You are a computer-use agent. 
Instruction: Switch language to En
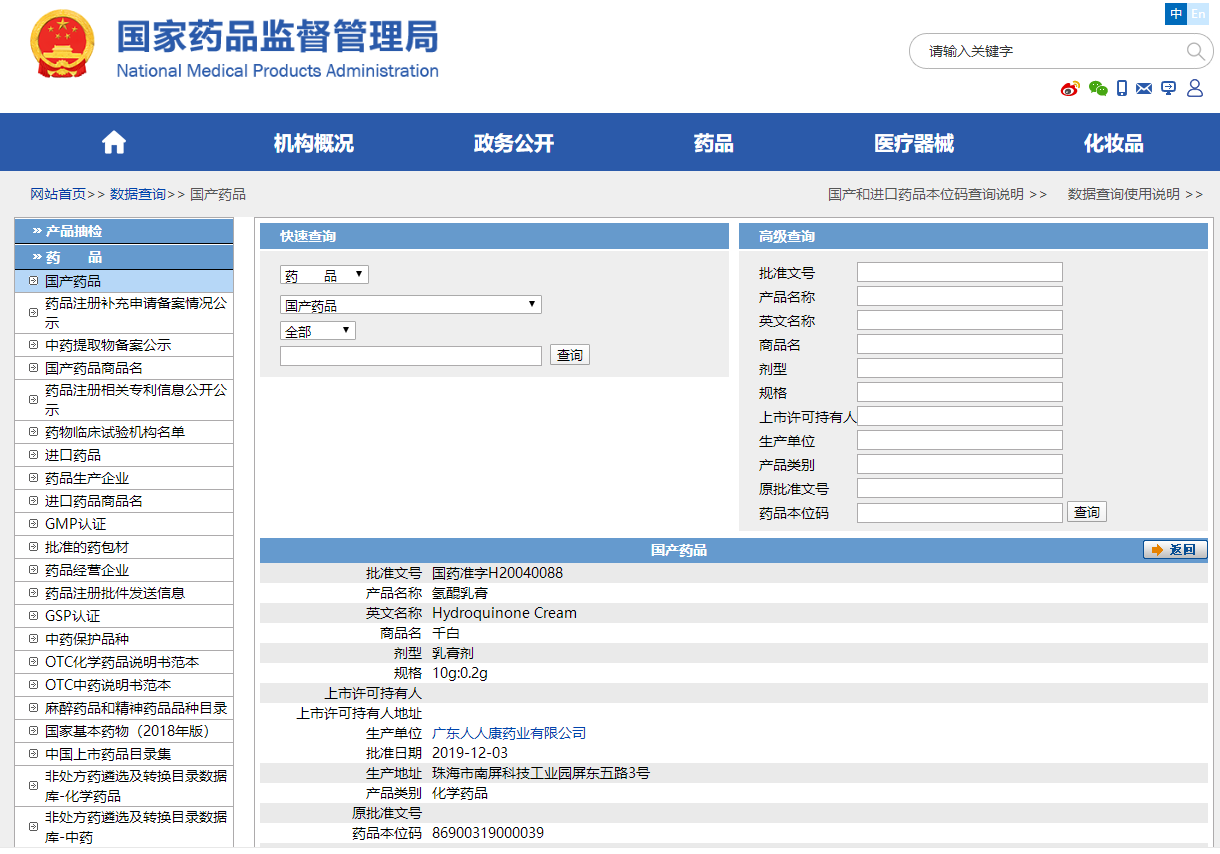[x=1198, y=14]
